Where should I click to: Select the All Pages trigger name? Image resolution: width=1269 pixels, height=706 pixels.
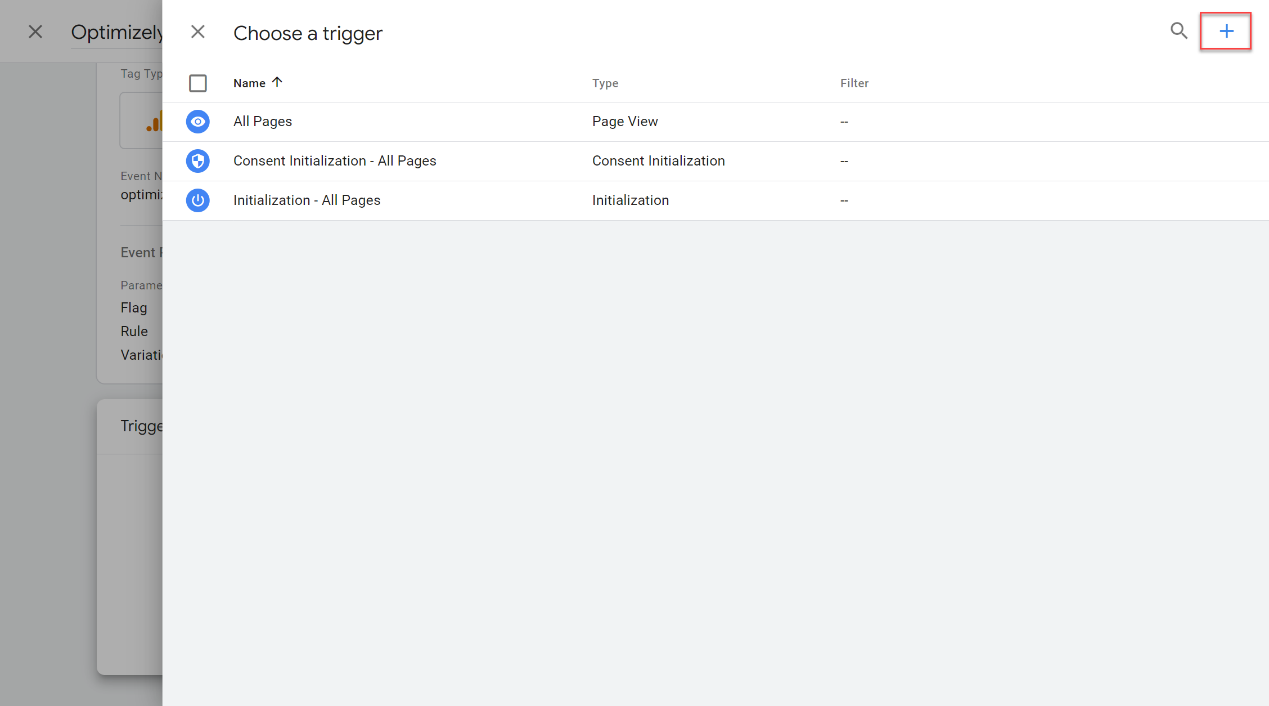263,121
